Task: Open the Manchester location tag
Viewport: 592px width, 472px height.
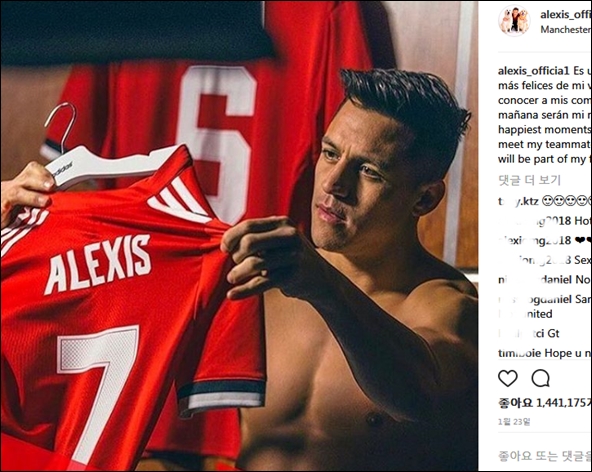Action: pyautogui.click(x=565, y=29)
